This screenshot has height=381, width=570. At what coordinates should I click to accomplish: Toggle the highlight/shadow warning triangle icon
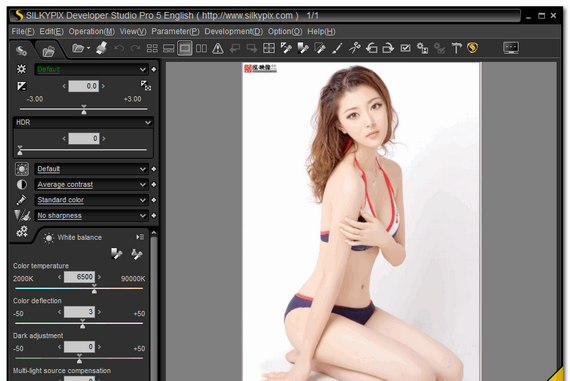click(218, 48)
